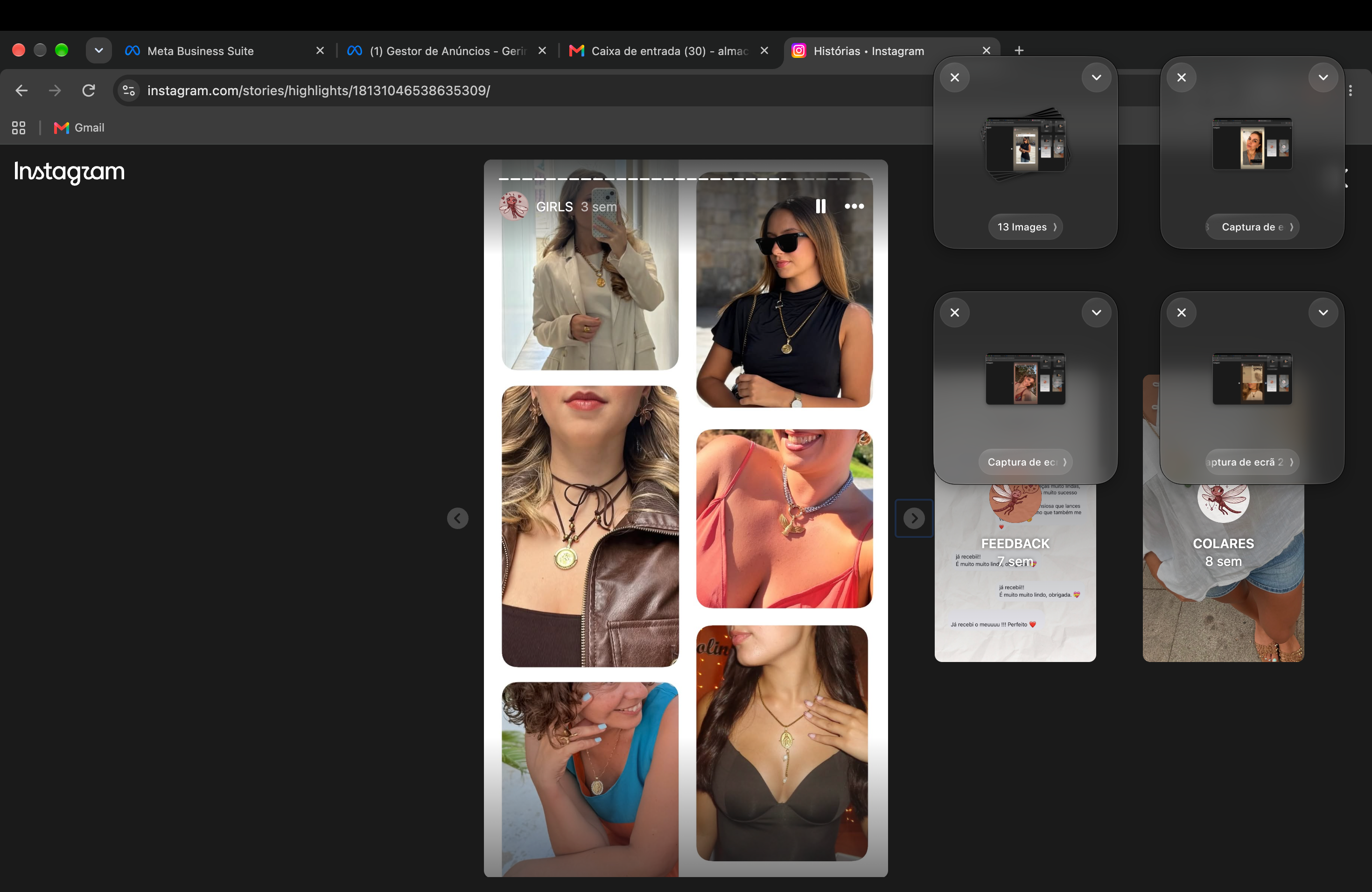Navigate back in the browser
1372x892 pixels.
pyautogui.click(x=21, y=91)
